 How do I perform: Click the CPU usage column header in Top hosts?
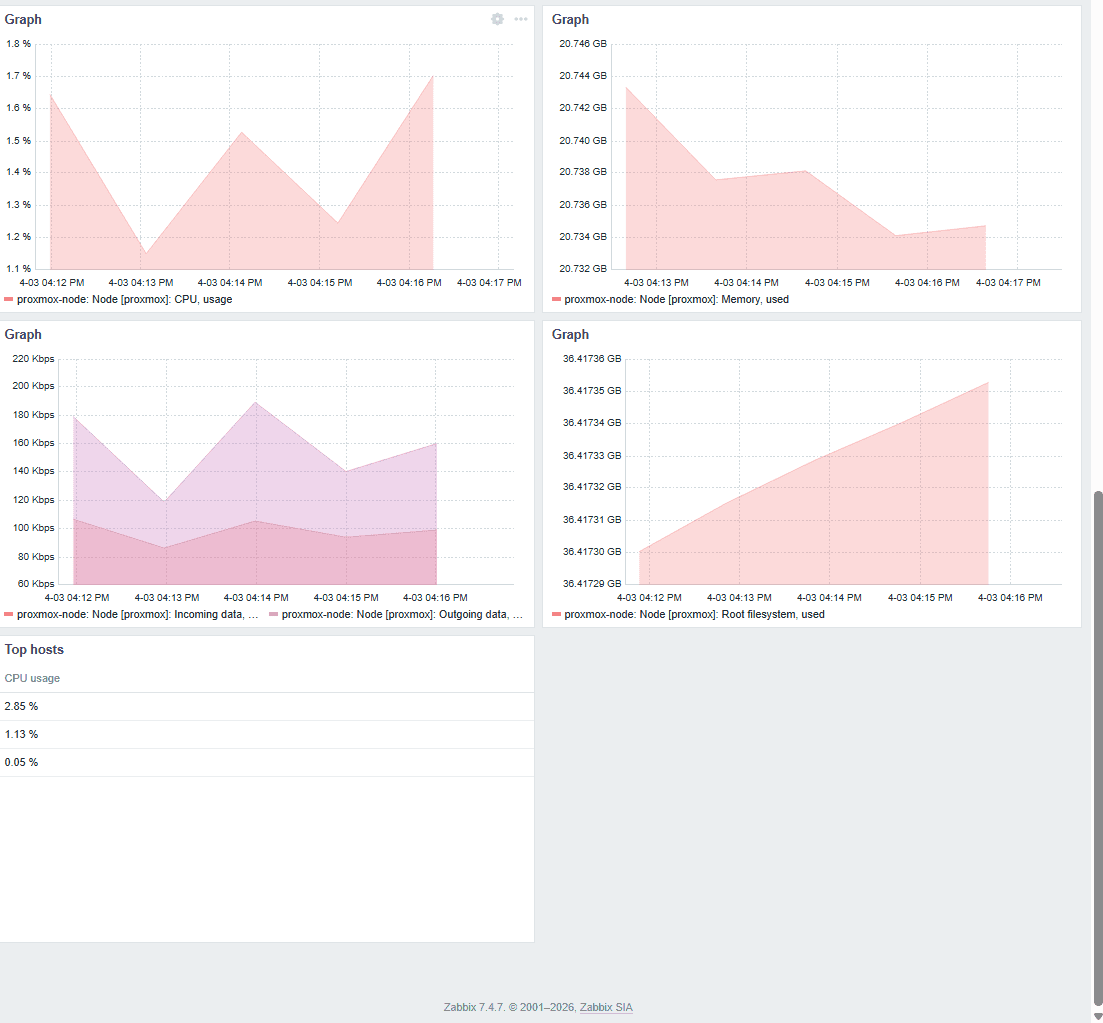coord(32,678)
